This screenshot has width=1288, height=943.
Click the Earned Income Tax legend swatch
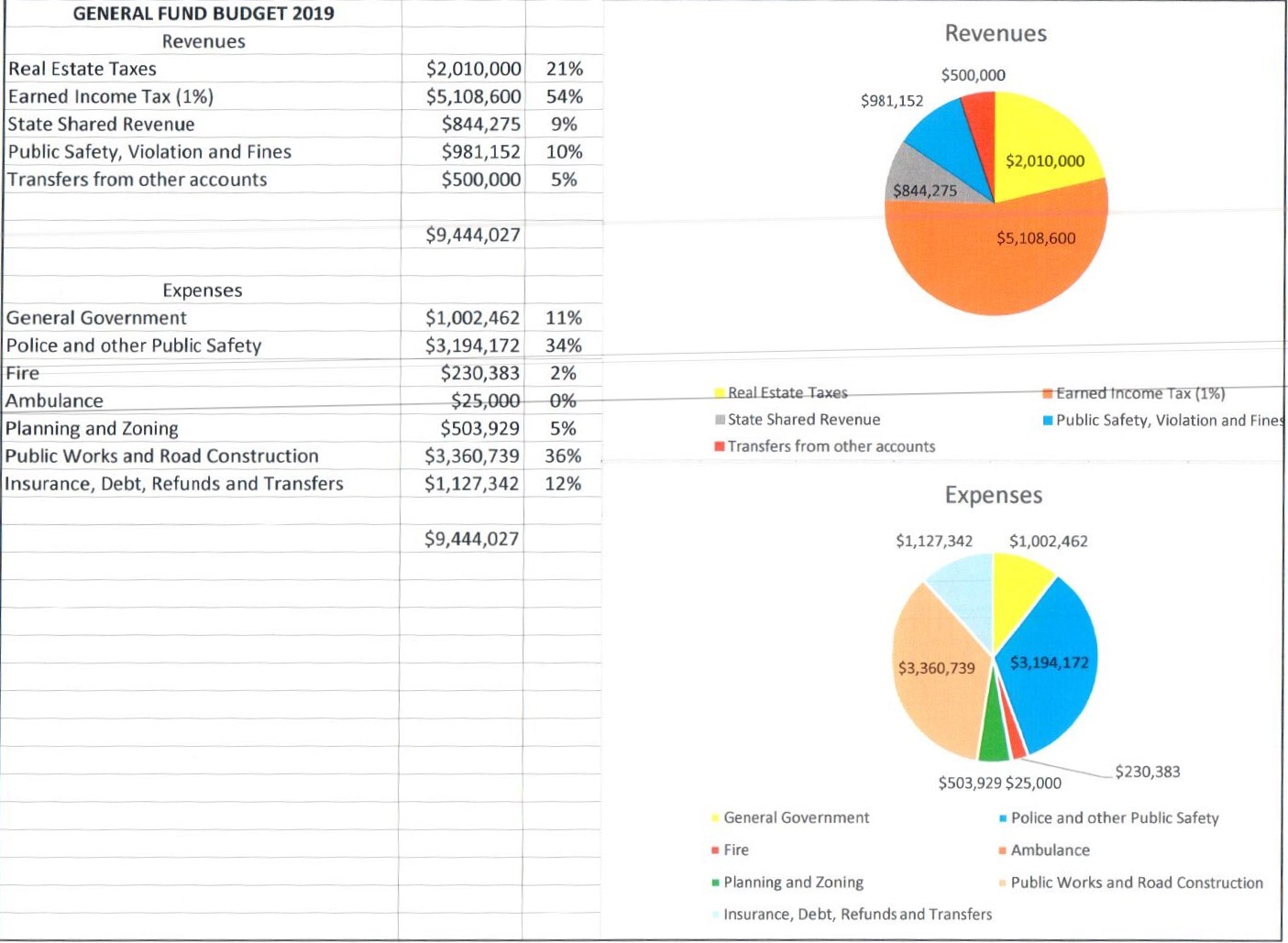click(x=1048, y=394)
